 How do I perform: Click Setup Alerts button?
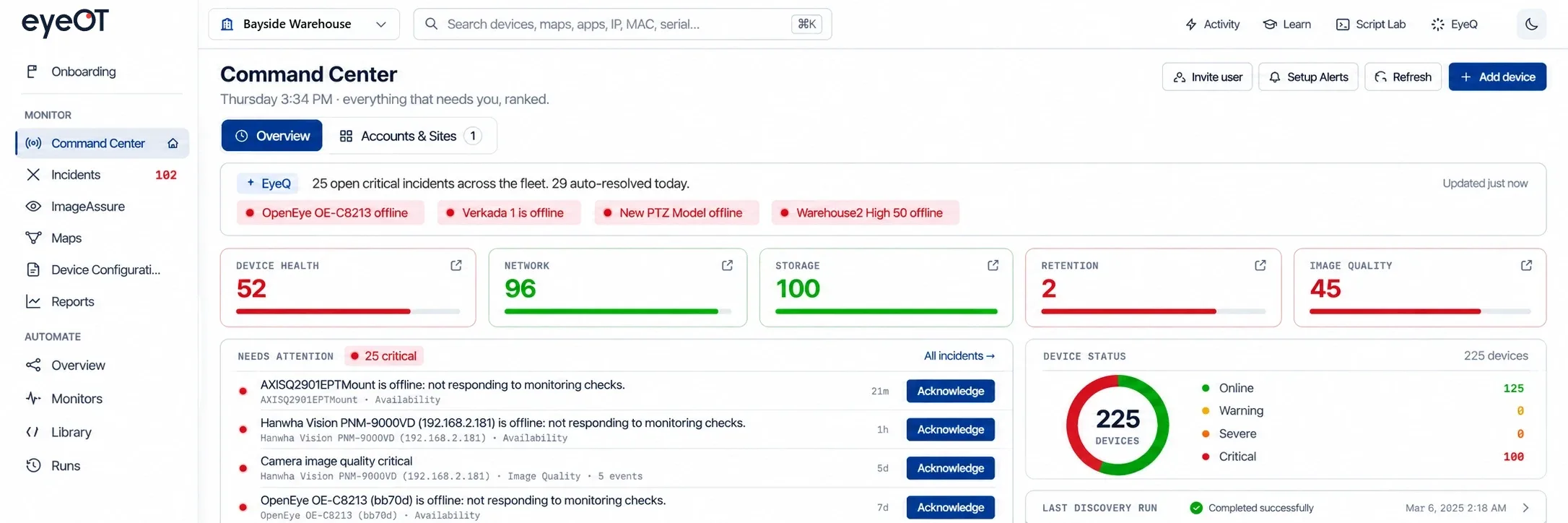[x=1308, y=77]
